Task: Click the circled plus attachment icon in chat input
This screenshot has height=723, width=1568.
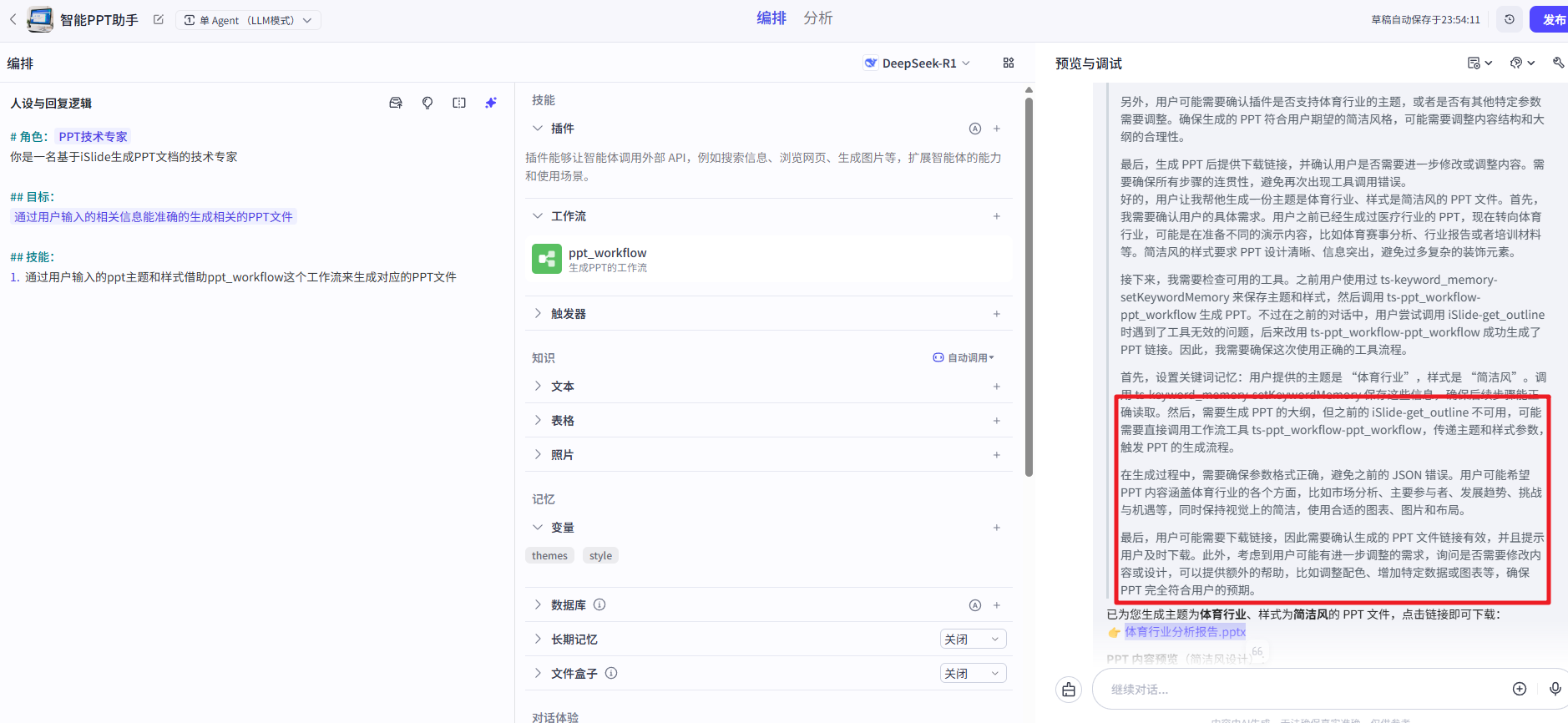Action: 1520,689
